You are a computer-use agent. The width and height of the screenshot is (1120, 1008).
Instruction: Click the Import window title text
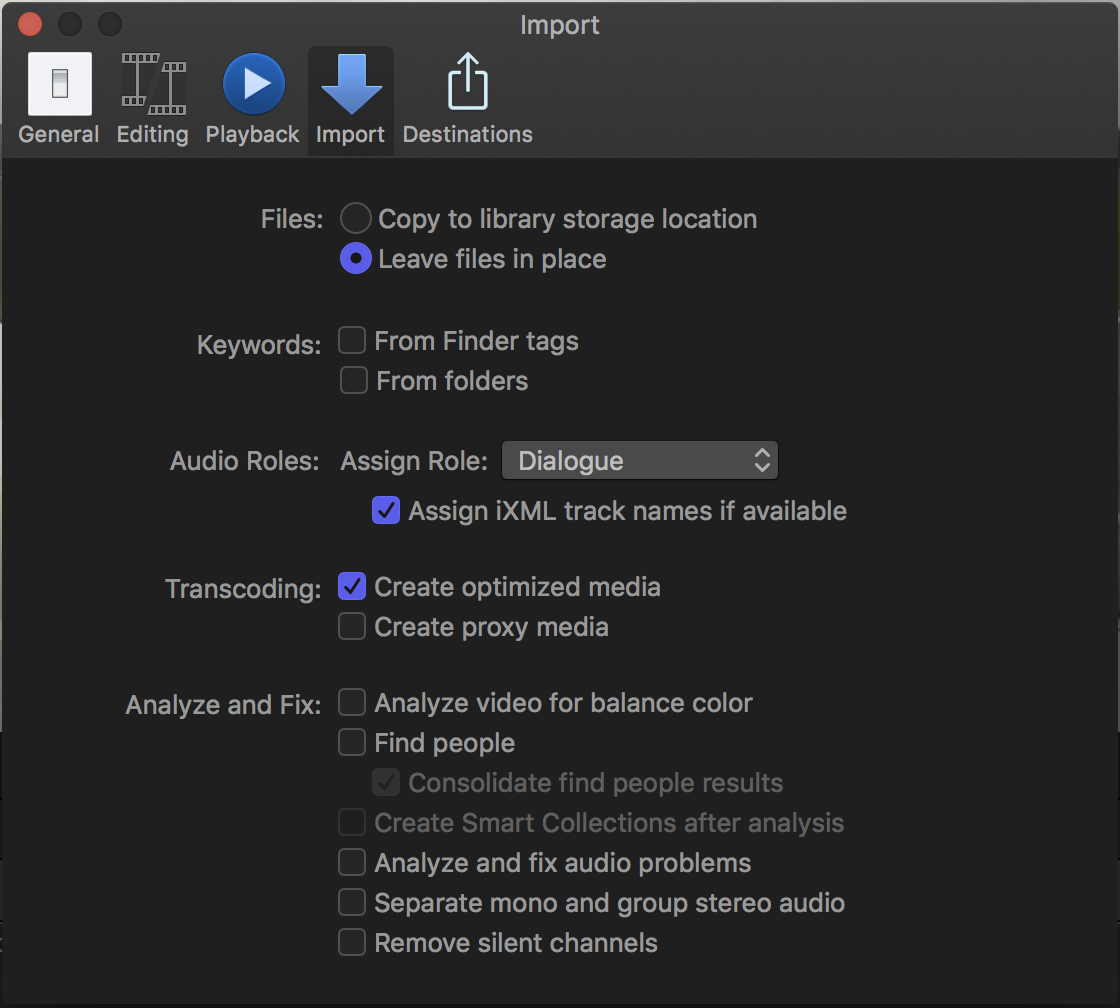coord(559,25)
